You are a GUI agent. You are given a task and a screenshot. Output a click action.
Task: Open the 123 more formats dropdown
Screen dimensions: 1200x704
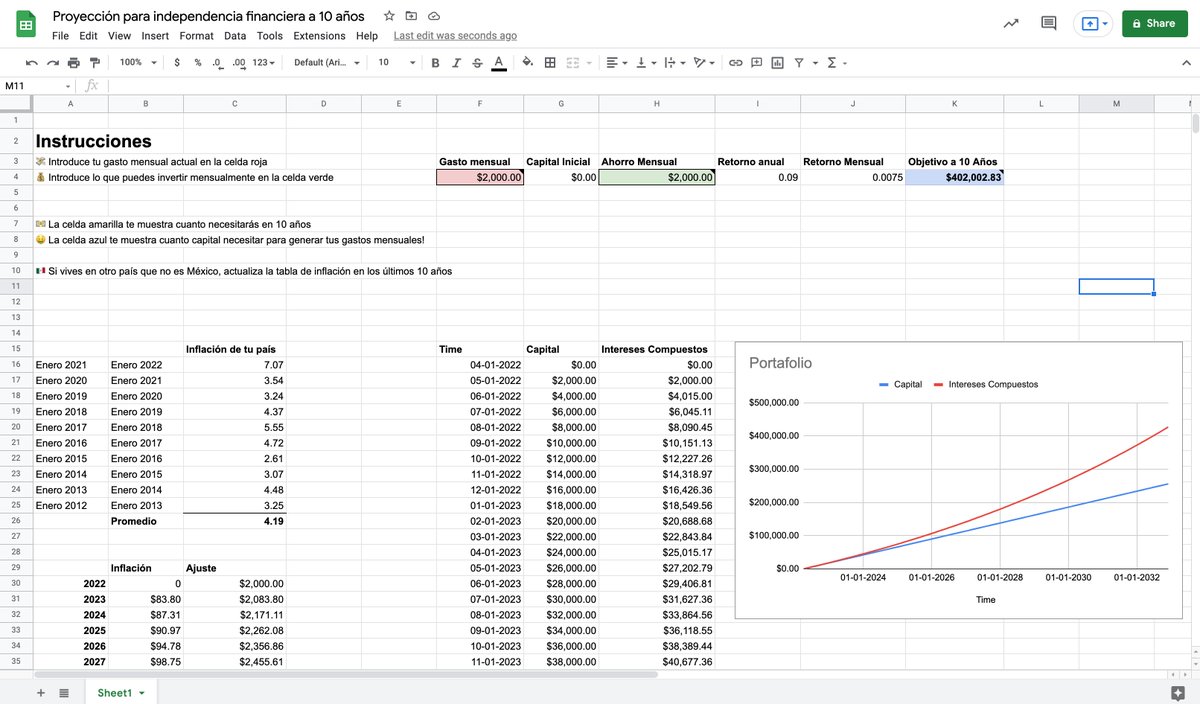(x=264, y=63)
